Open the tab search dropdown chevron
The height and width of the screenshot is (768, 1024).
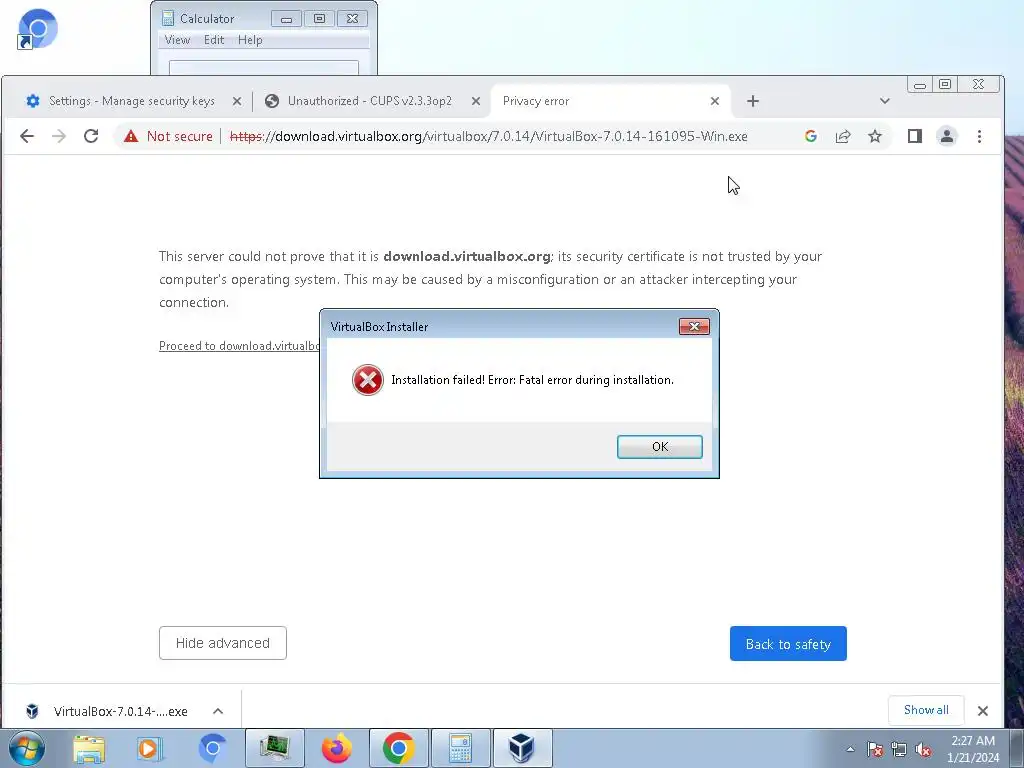point(884,101)
